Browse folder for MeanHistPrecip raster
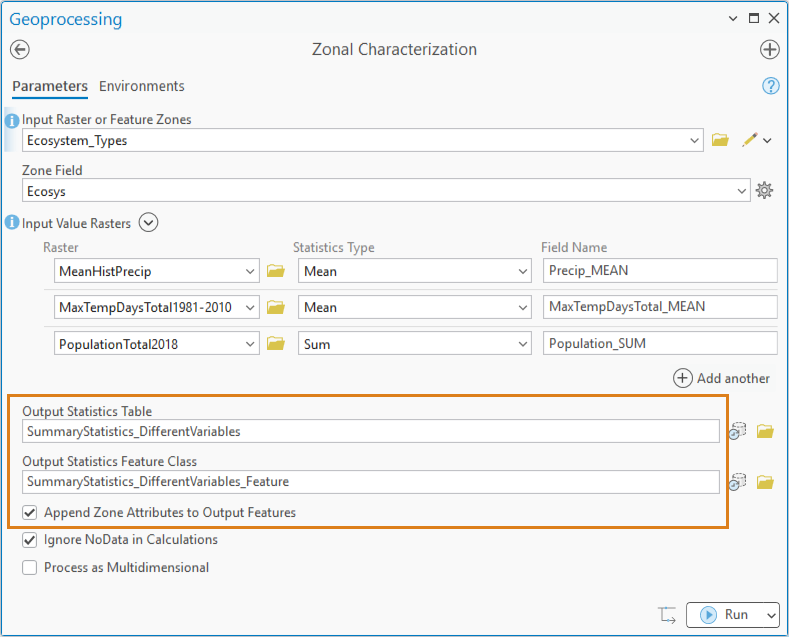Screen dimensions: 789x637 275,271
